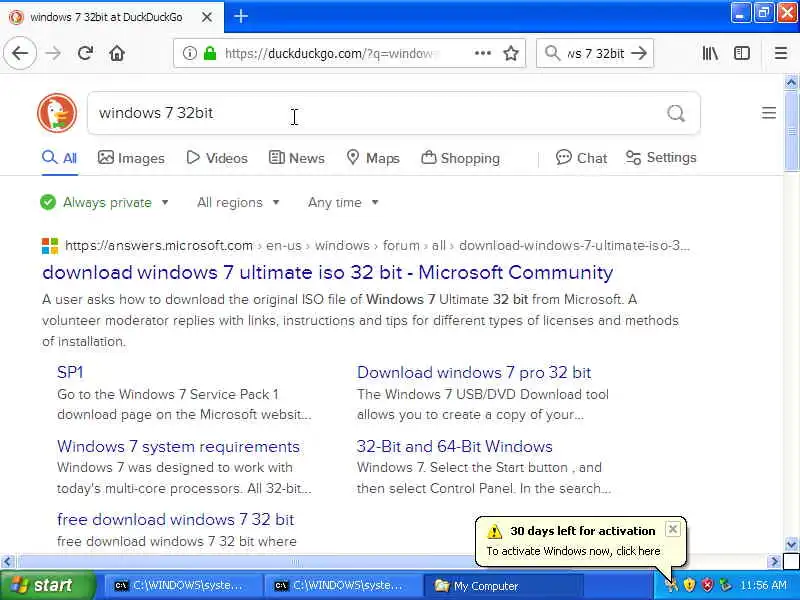This screenshot has width=800, height=600.
Task: Click the horizontal scrollbar right arrow
Action: pos(774,562)
